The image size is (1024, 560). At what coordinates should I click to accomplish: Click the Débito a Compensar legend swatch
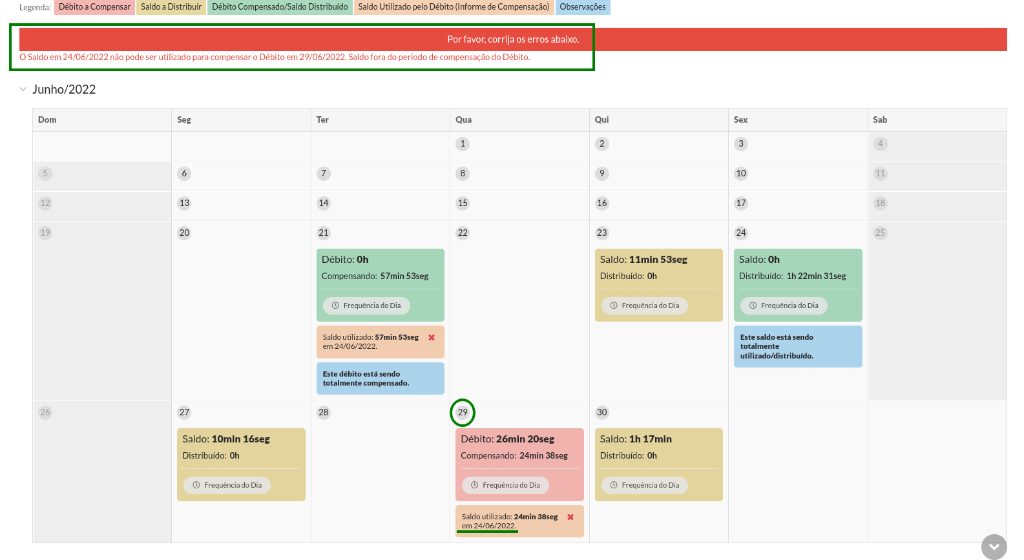click(94, 7)
